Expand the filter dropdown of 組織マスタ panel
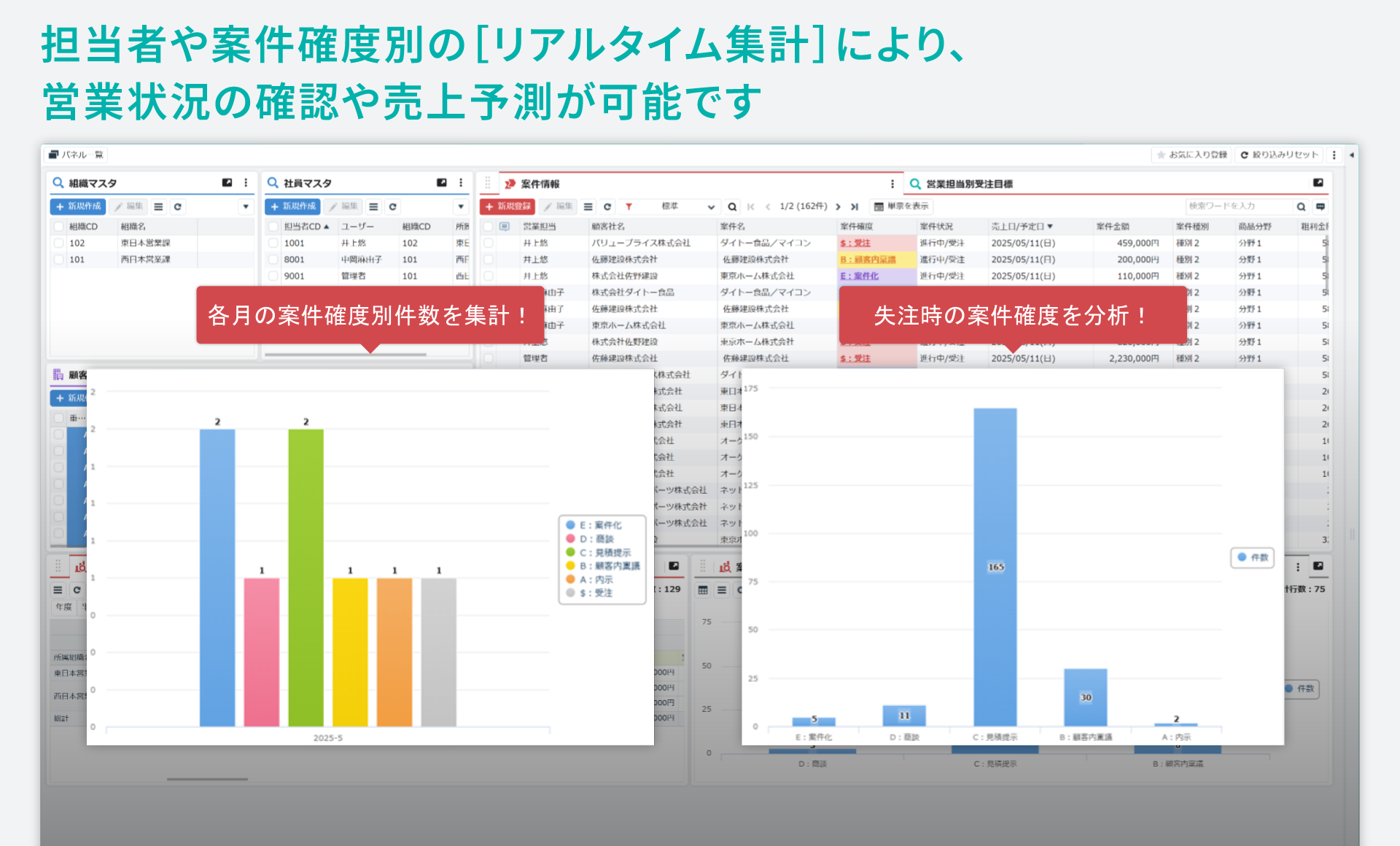Image resolution: width=1400 pixels, height=846 pixels. click(x=246, y=207)
